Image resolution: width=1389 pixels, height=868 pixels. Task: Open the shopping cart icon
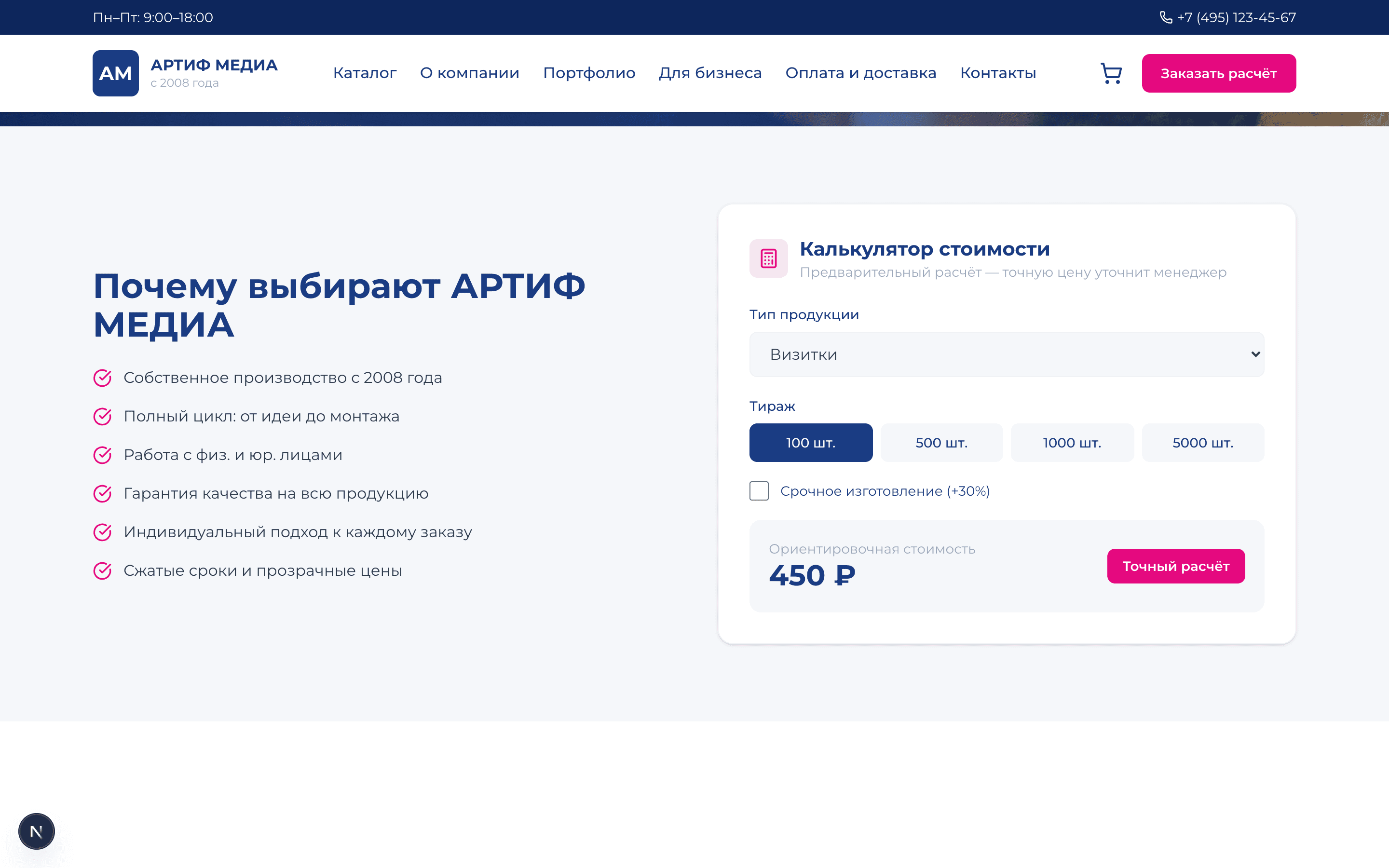click(1111, 73)
